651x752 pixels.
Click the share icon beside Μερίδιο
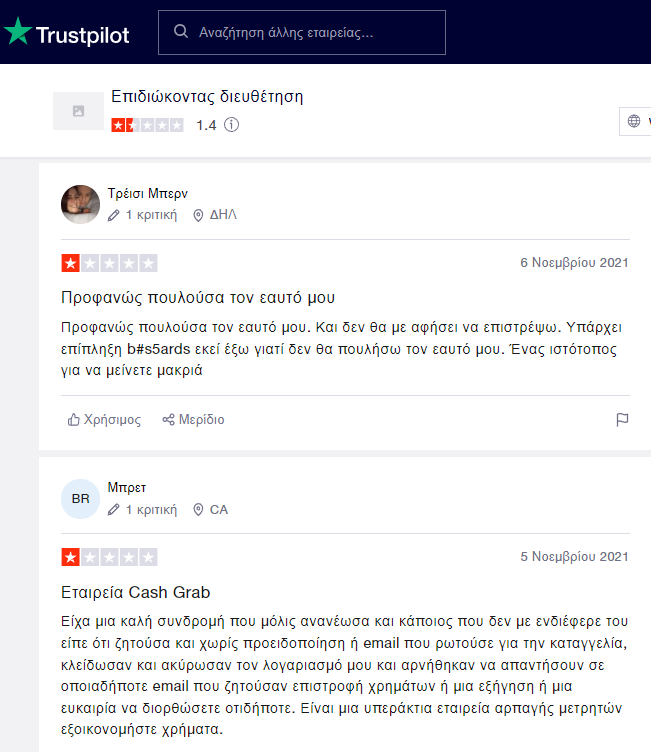click(168, 420)
